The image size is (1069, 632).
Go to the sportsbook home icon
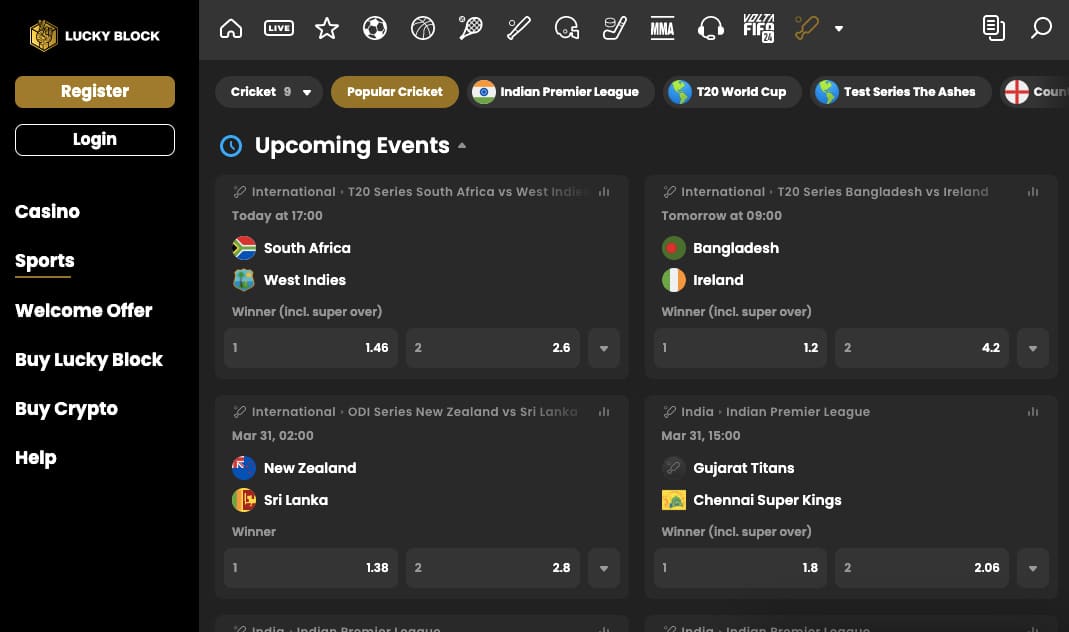[231, 29]
